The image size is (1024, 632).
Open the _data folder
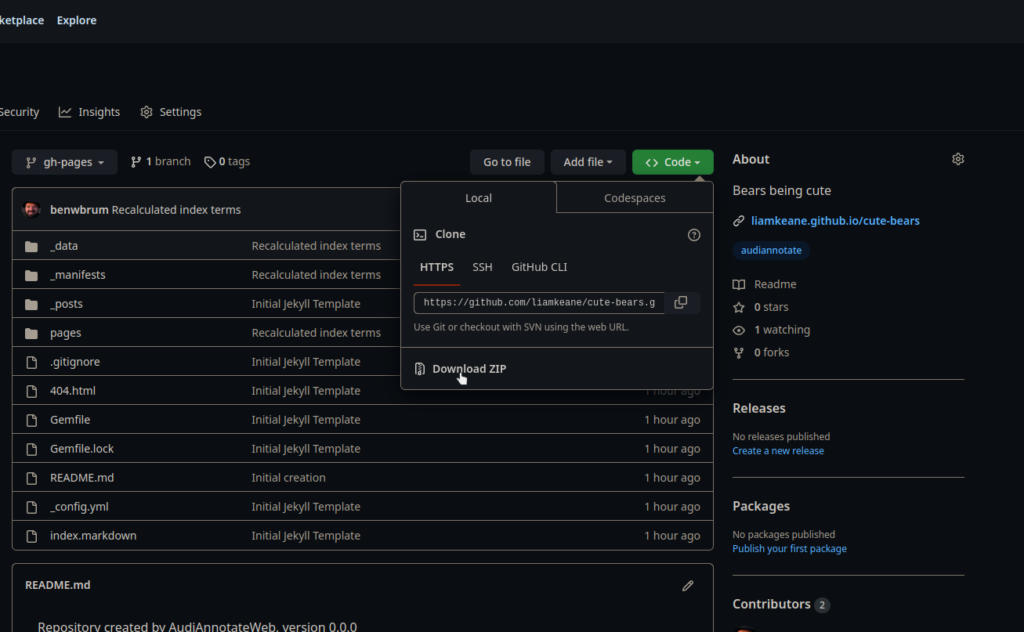(64, 246)
